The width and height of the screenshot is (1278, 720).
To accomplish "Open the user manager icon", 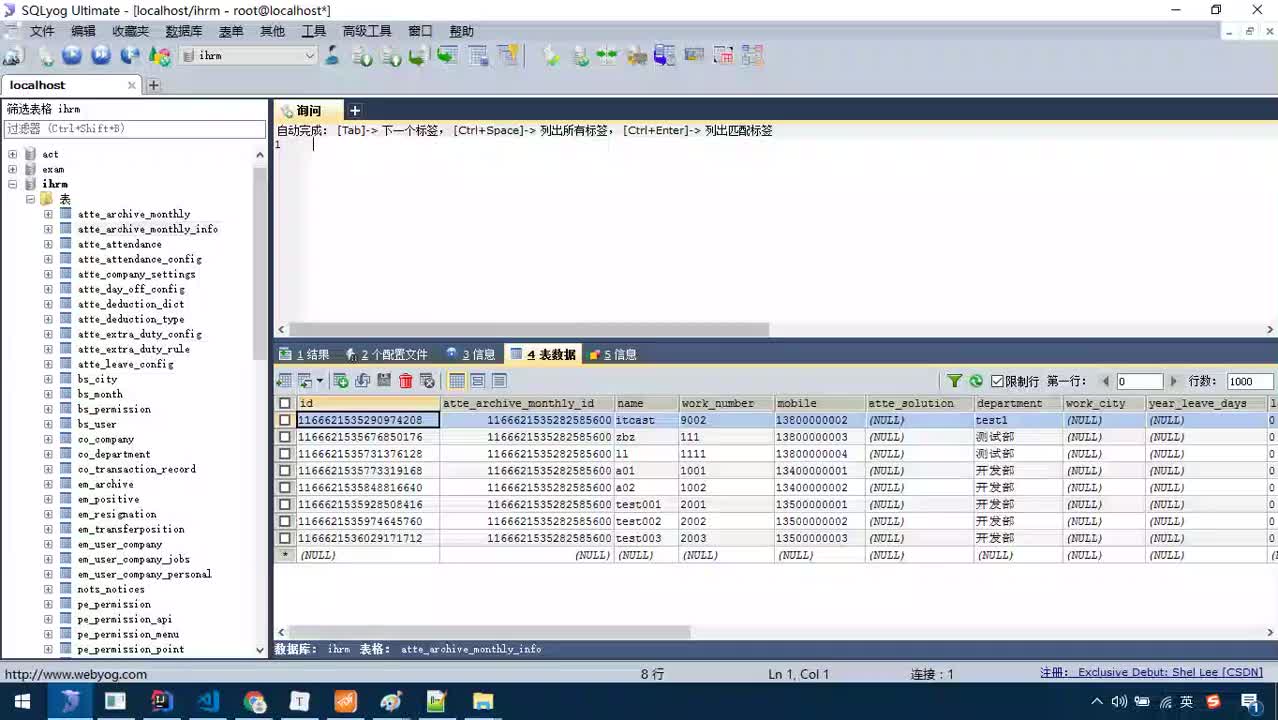I will coord(331,56).
